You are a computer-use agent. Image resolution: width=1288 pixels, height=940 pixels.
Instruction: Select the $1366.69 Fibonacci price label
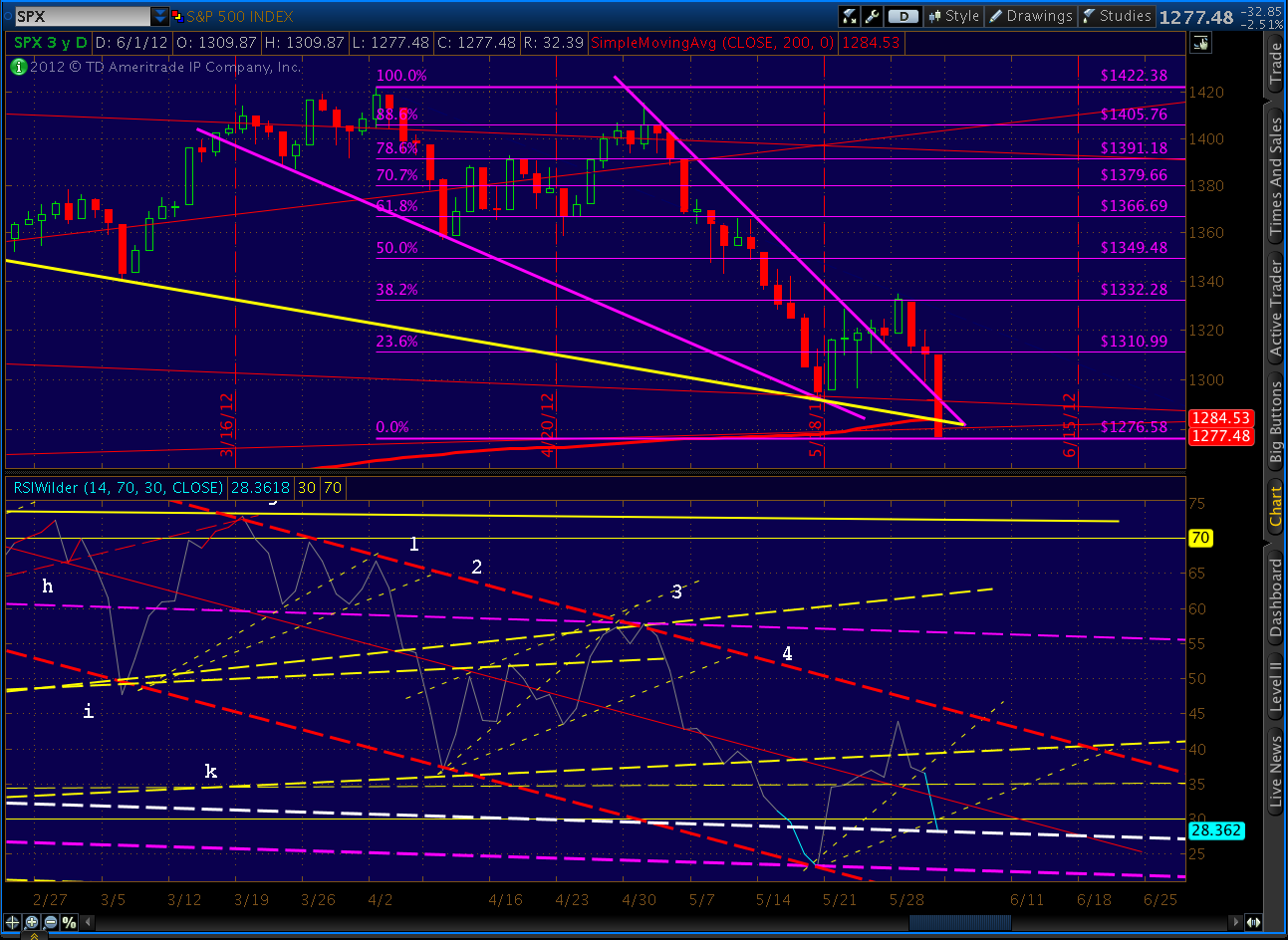(x=1134, y=205)
